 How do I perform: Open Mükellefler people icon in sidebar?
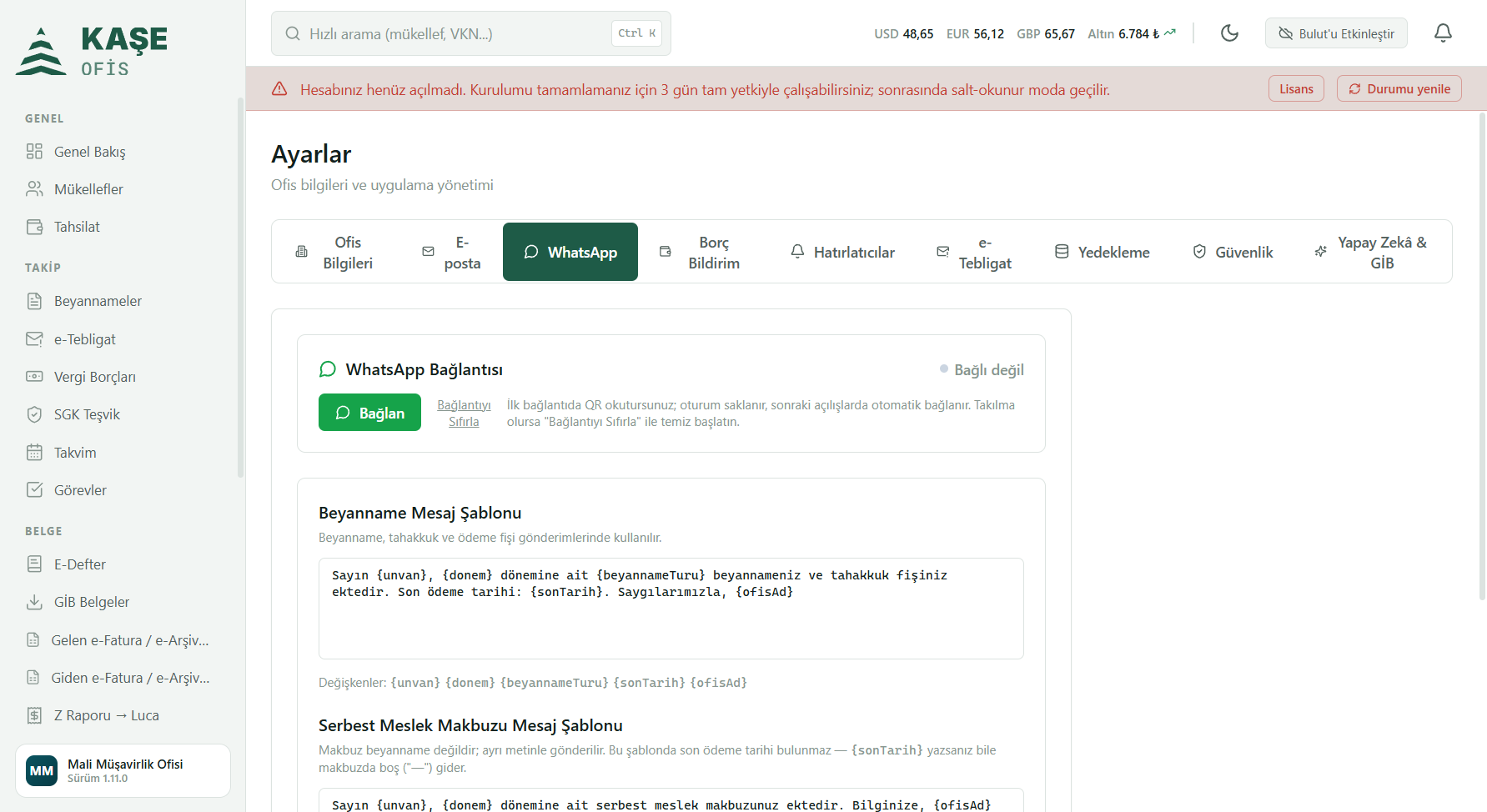pyautogui.click(x=34, y=189)
